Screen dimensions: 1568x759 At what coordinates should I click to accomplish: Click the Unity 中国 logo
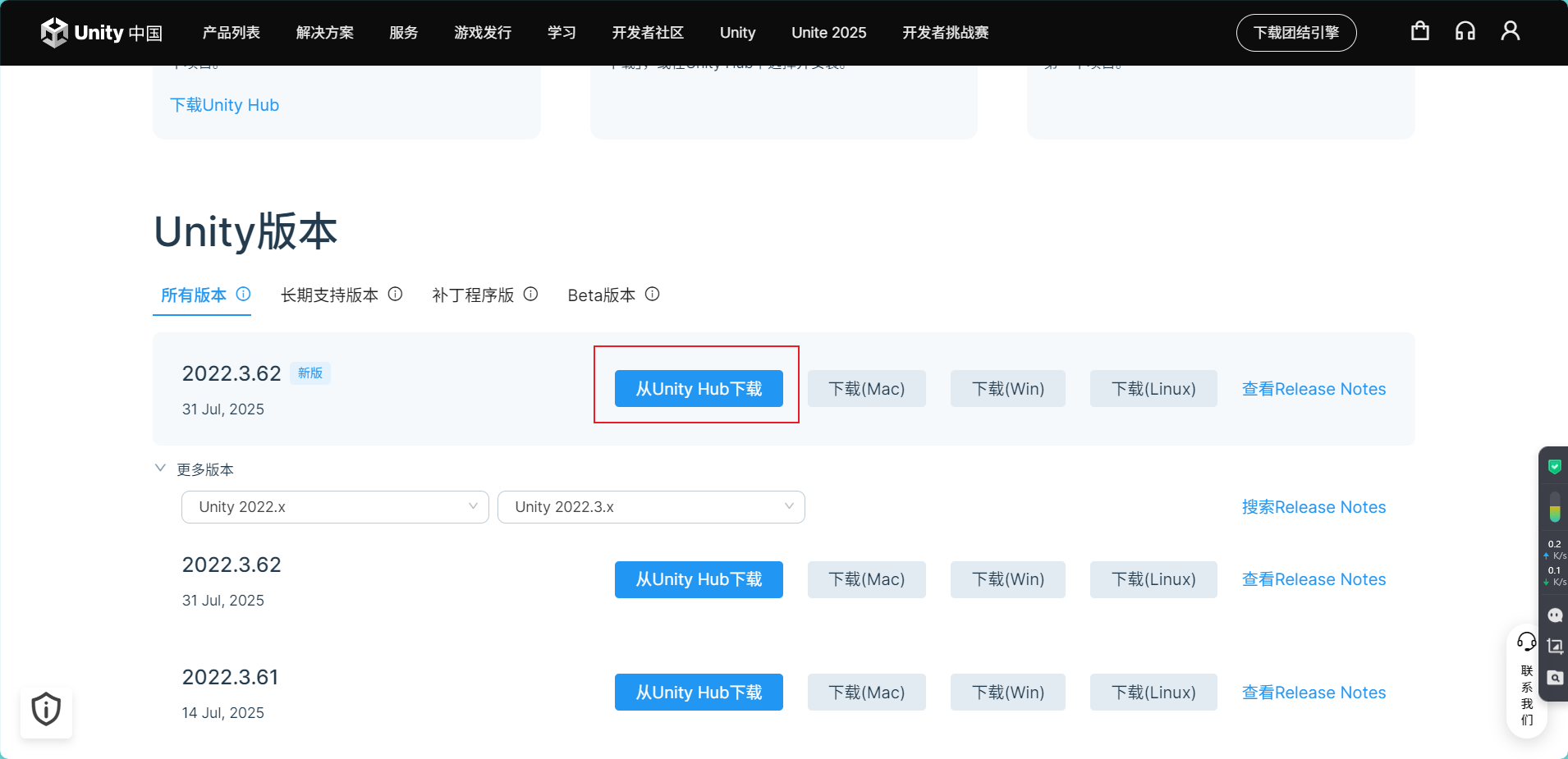click(x=102, y=33)
